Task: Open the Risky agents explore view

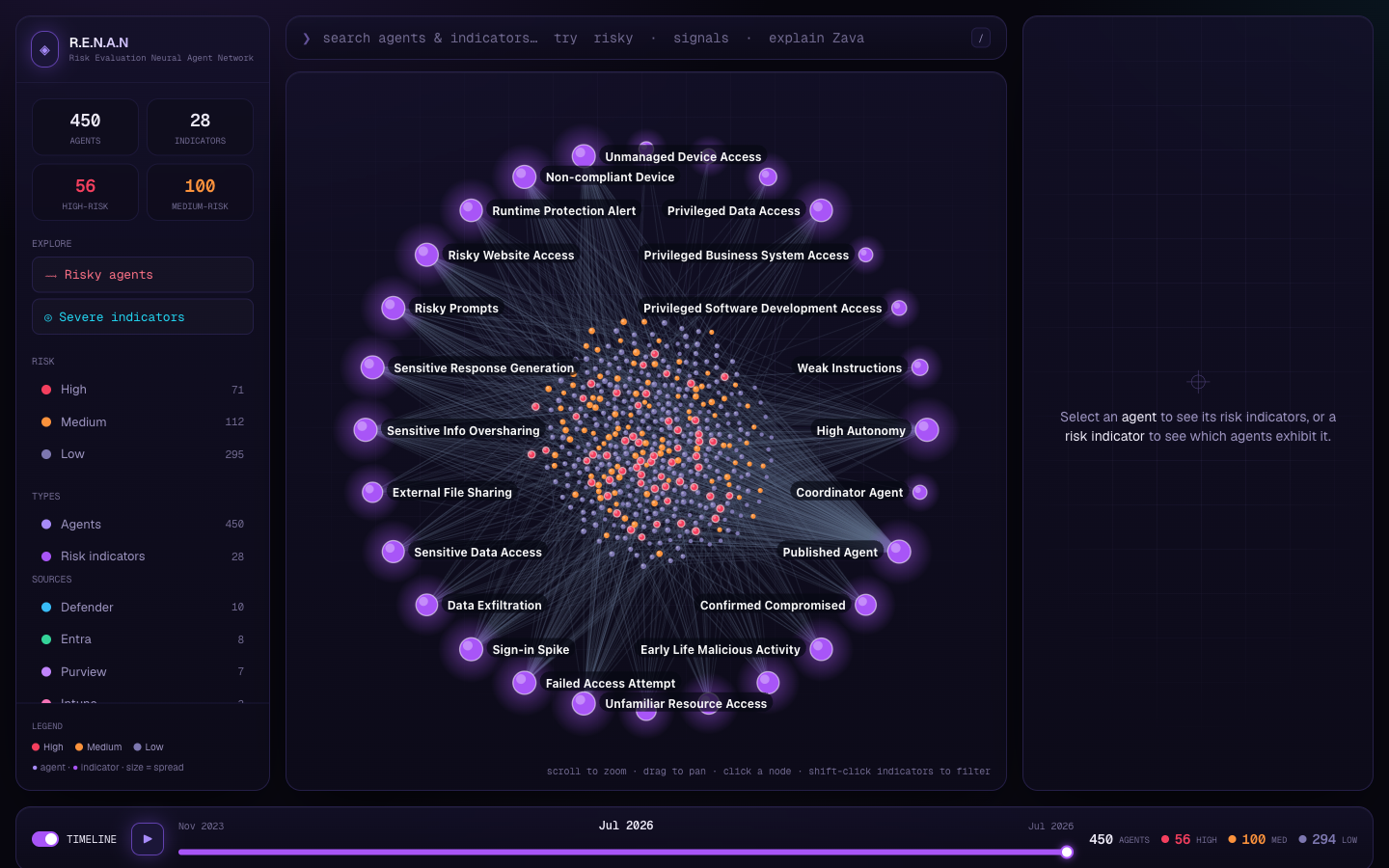Action: (143, 275)
